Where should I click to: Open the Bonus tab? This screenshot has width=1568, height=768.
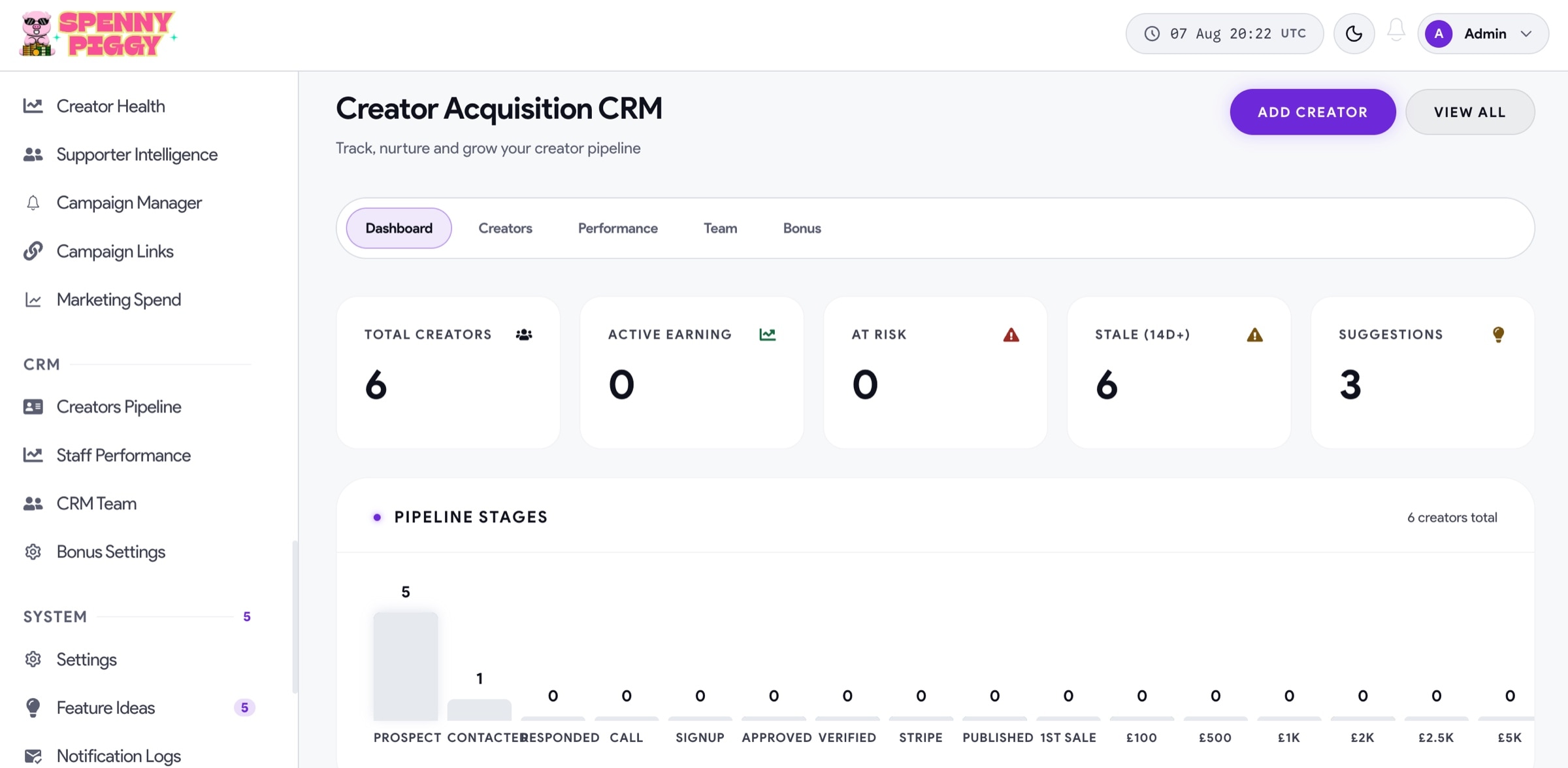[802, 228]
